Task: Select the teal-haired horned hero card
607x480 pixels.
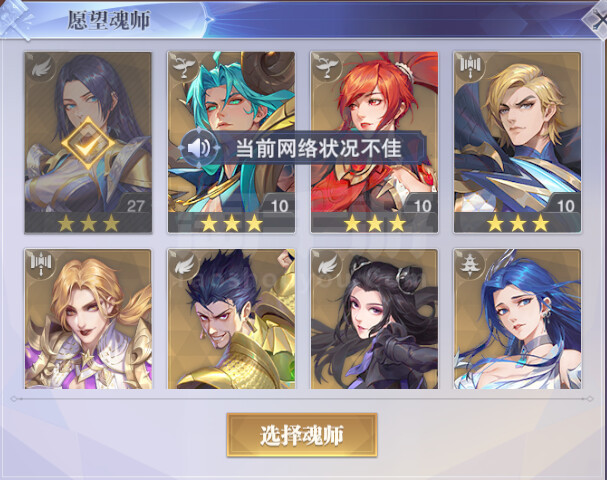Action: click(x=231, y=142)
